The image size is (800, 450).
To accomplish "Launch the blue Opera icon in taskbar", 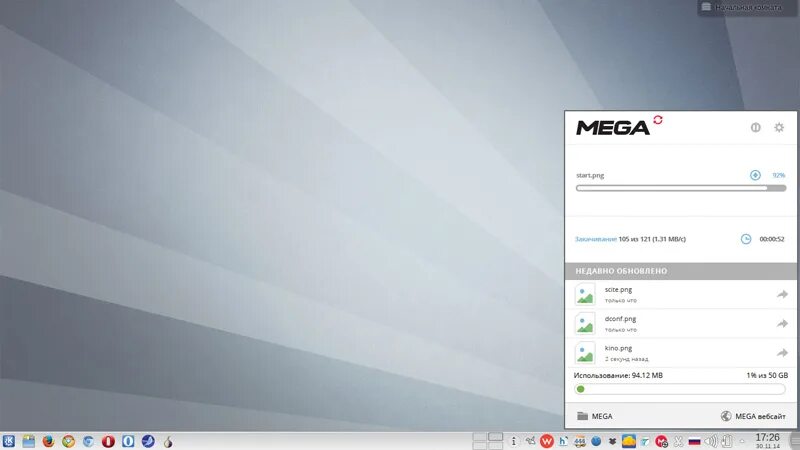I will (128, 441).
